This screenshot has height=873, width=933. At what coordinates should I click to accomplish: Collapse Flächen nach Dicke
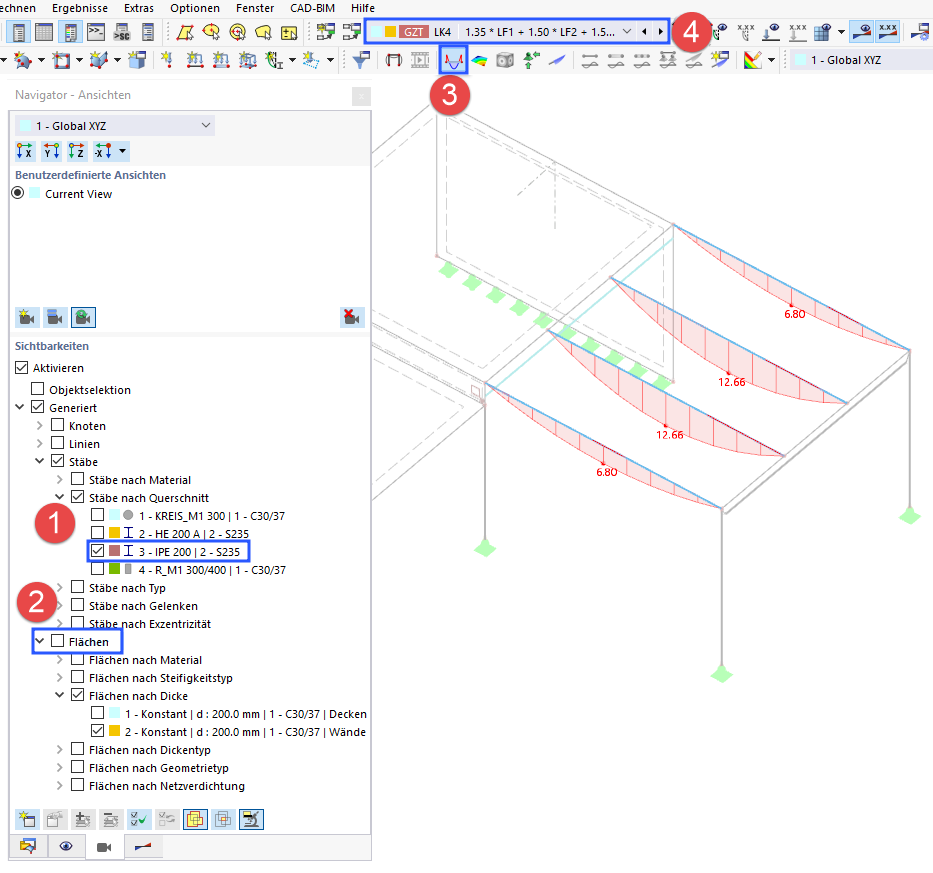tap(60, 696)
